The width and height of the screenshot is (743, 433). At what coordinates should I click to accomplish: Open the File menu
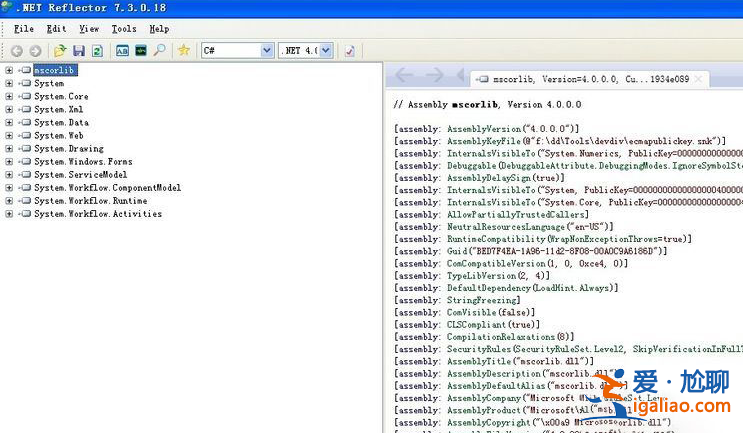coord(24,29)
